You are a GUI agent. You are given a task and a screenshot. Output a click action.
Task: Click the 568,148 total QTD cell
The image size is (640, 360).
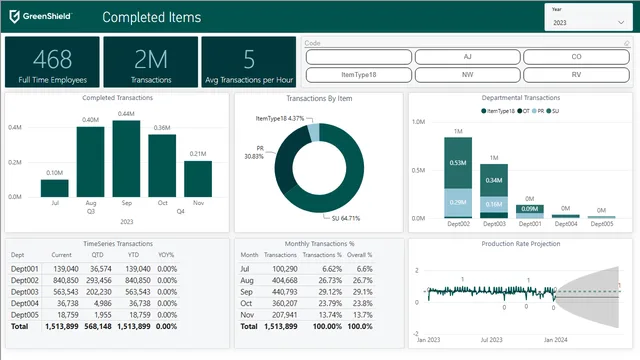point(98,327)
